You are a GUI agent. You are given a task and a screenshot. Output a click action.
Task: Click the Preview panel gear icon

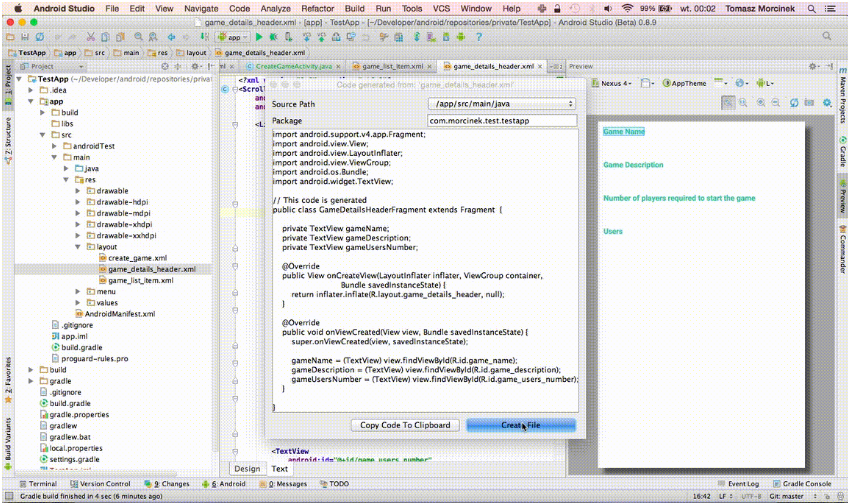812,66
